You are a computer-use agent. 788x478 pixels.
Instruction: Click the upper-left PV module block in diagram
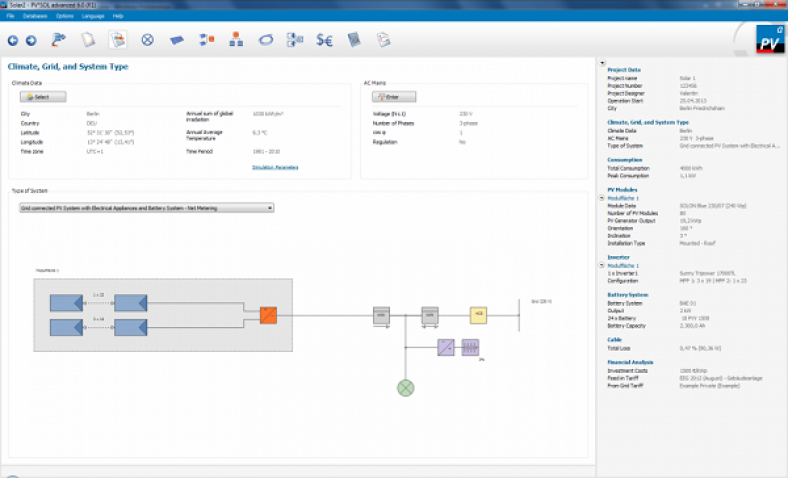pyautogui.click(x=66, y=303)
